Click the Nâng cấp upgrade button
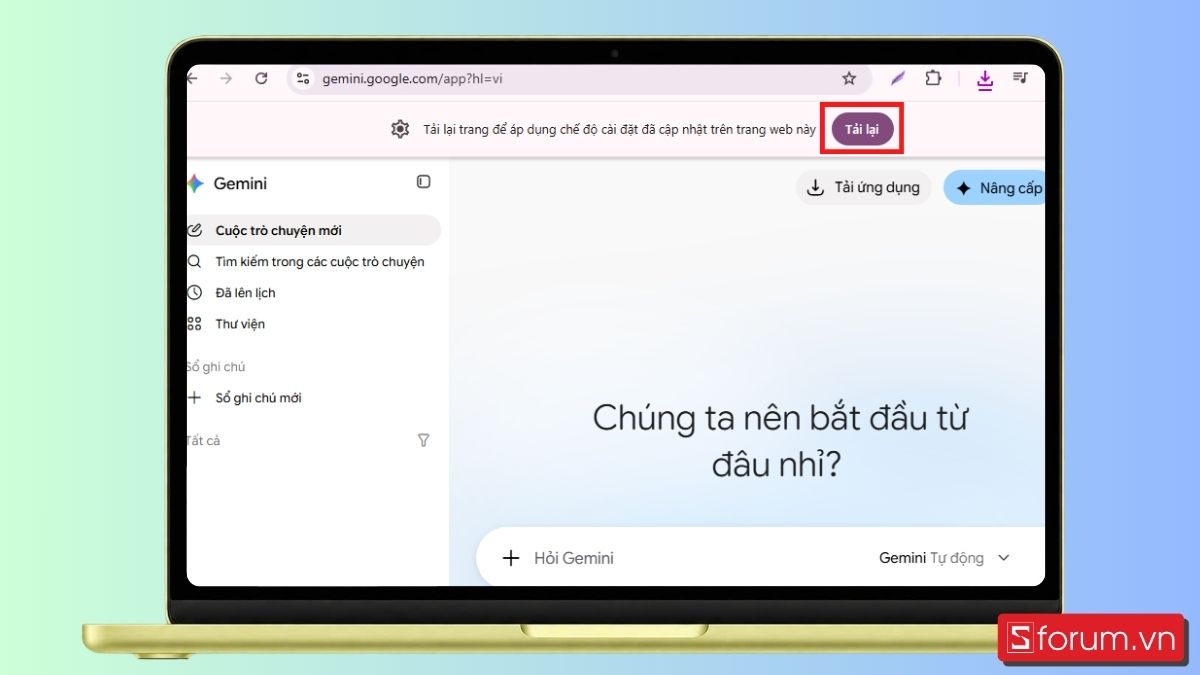This screenshot has width=1200, height=675. pyautogui.click(x=995, y=188)
